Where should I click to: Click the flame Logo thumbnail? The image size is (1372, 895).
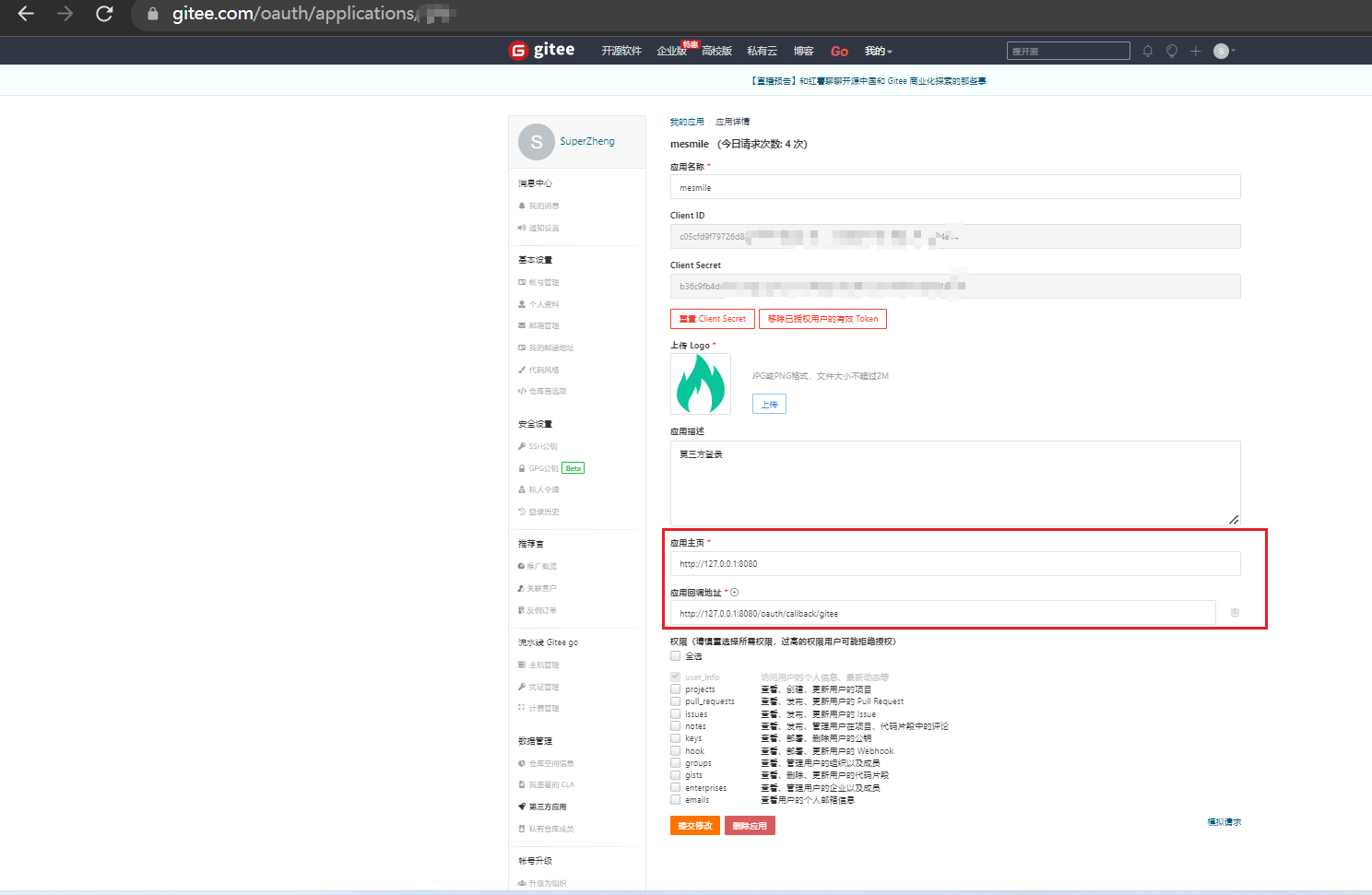point(701,383)
